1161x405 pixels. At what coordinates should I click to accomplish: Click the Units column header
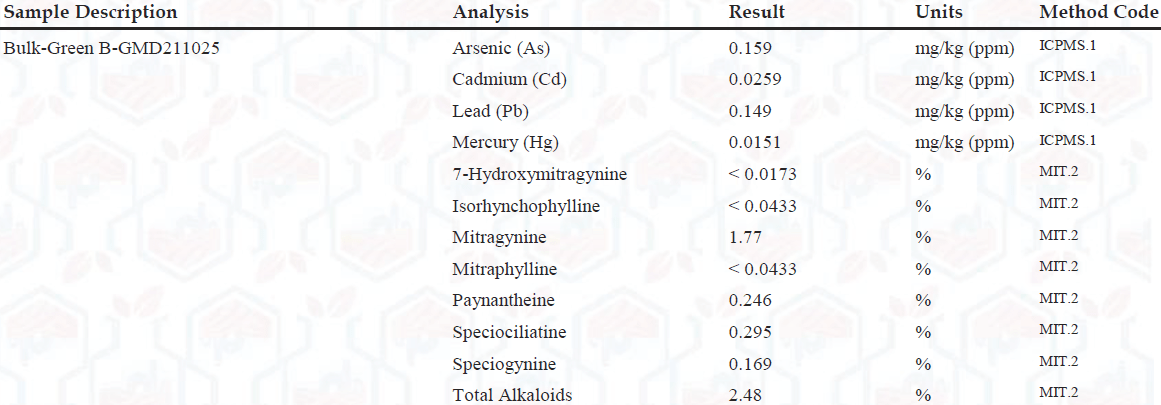(x=939, y=13)
